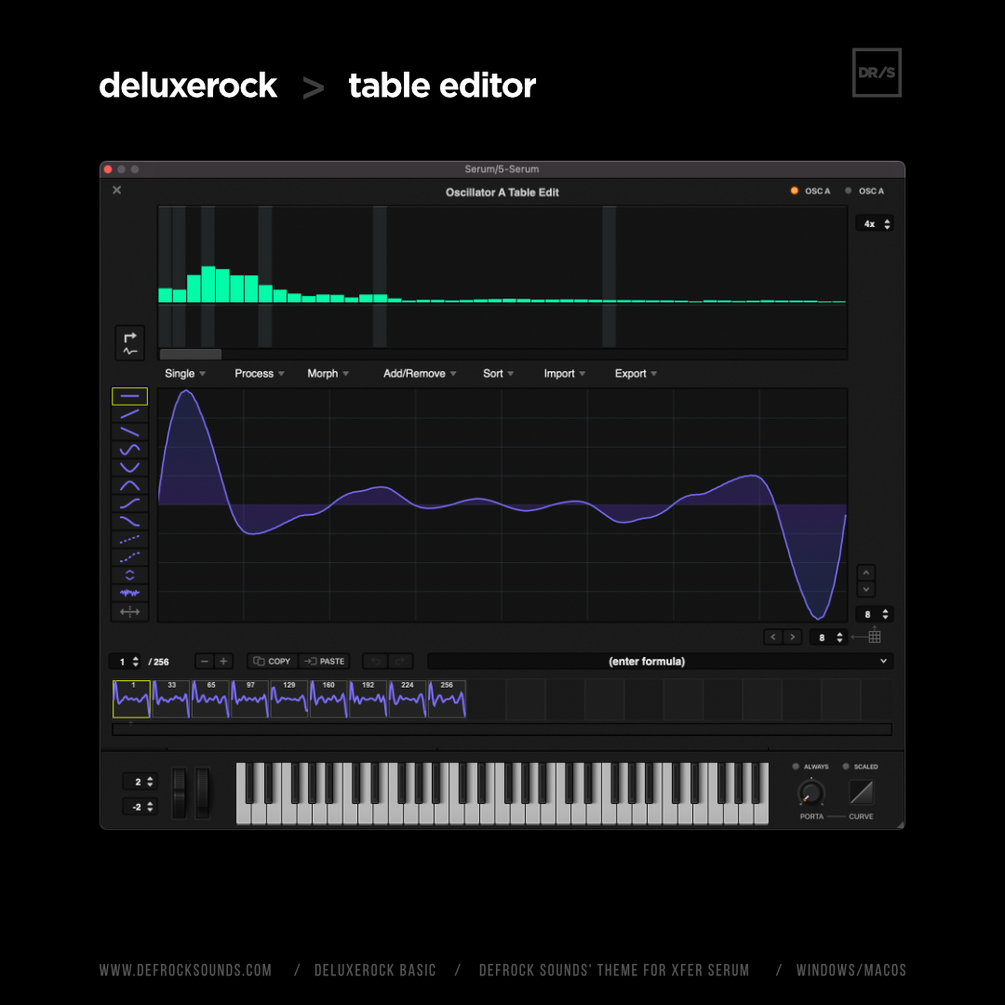Select waveform frame thumbnail 160
Viewport: 1005px width, 1005px height.
pyautogui.click(x=328, y=699)
